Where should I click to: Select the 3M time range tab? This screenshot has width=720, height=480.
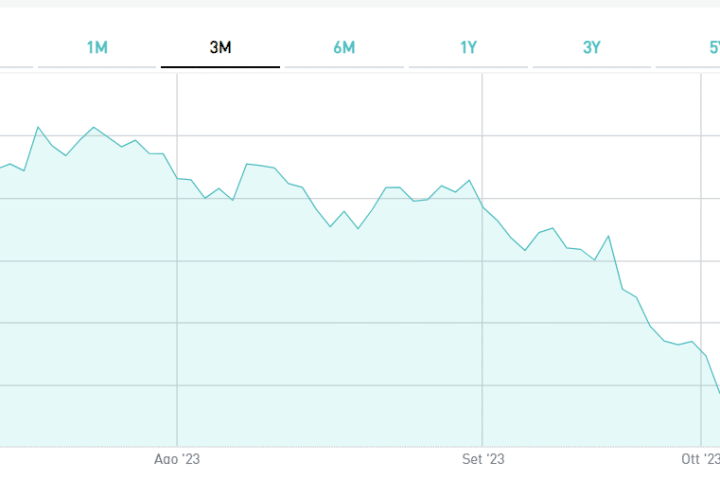pyautogui.click(x=221, y=47)
